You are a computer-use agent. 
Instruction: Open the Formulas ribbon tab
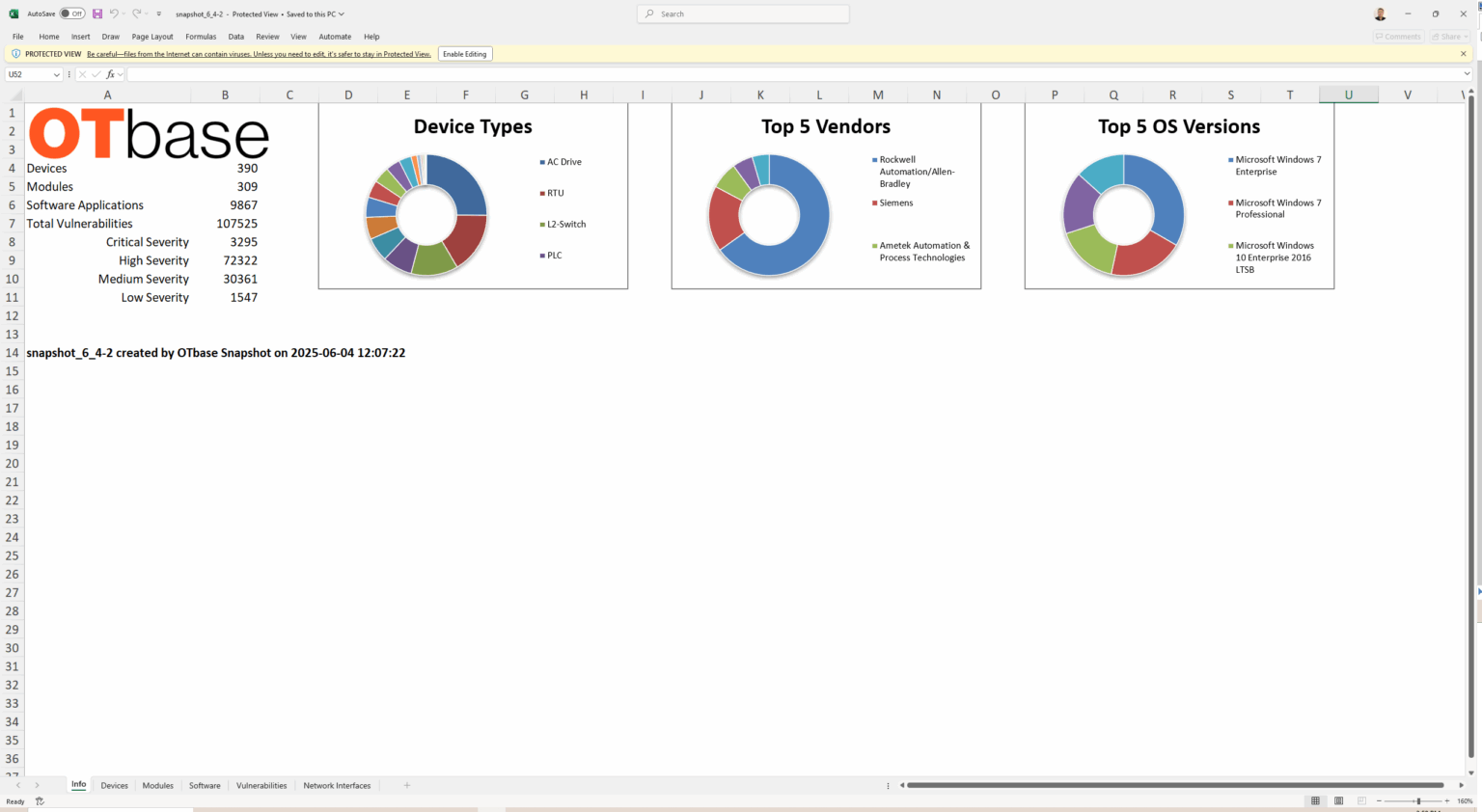[201, 37]
